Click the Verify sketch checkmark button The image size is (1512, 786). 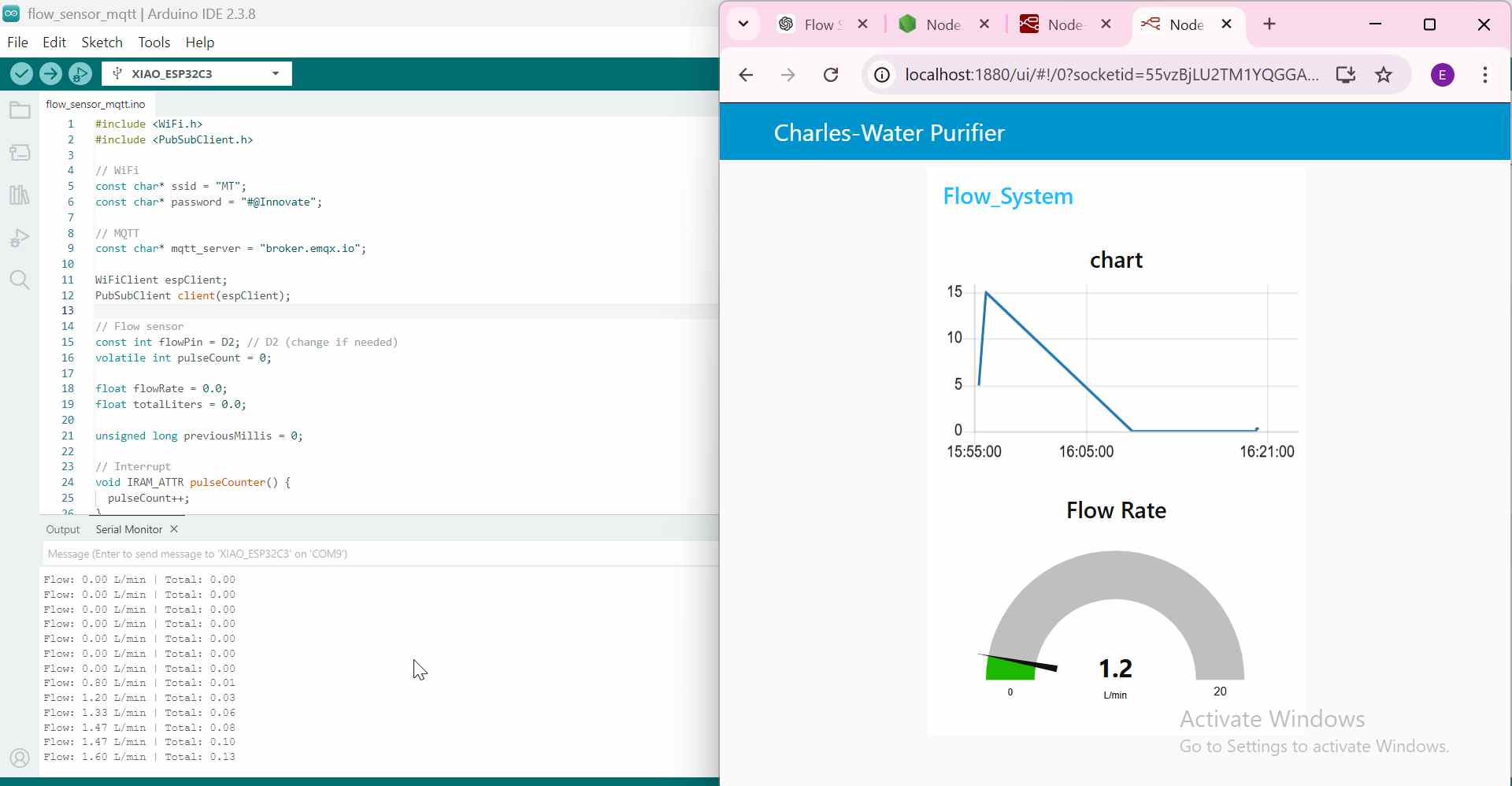pyautogui.click(x=21, y=74)
